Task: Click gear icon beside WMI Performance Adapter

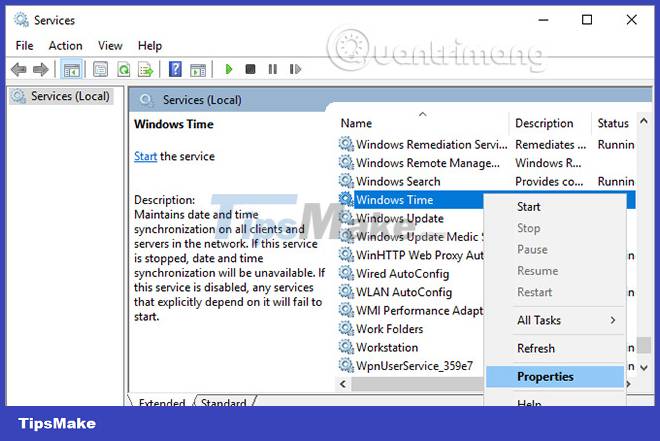Action: coord(346,310)
